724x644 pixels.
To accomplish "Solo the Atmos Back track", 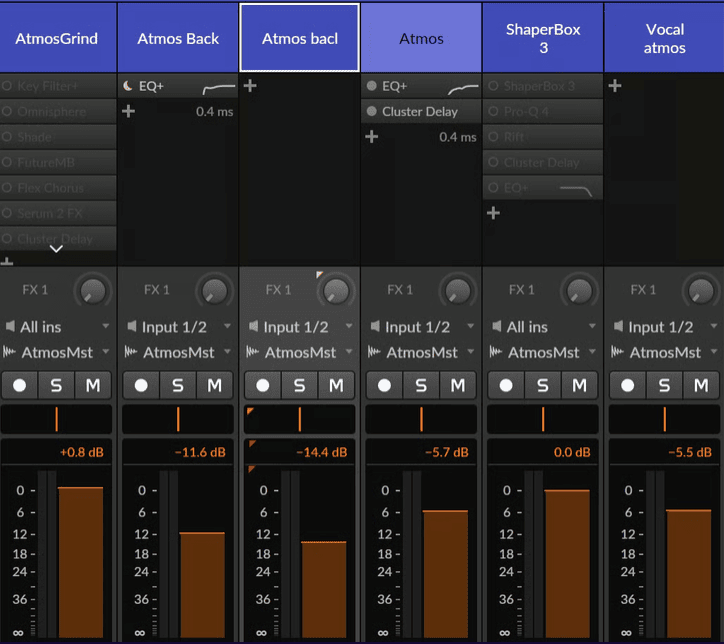I will pyautogui.click(x=178, y=385).
